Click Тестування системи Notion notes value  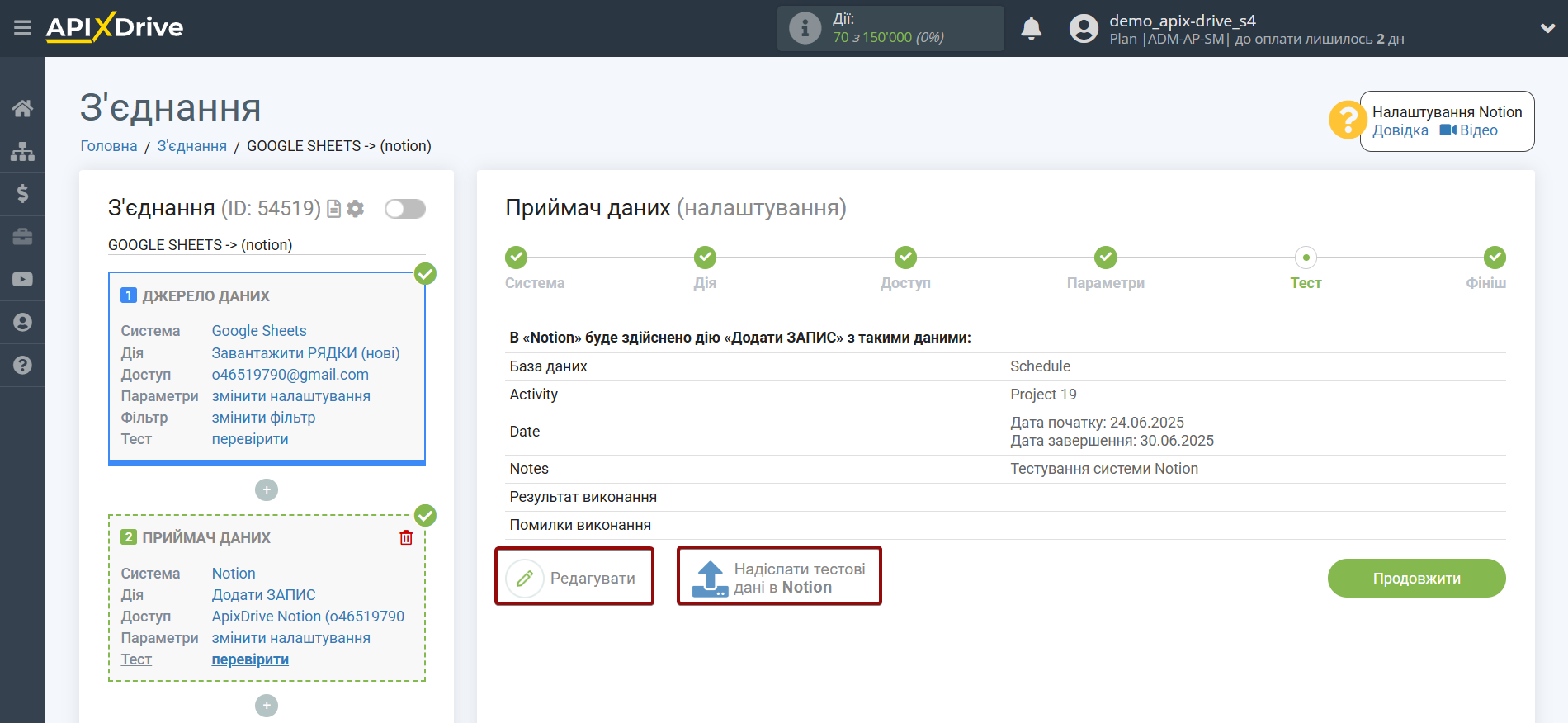(1104, 469)
